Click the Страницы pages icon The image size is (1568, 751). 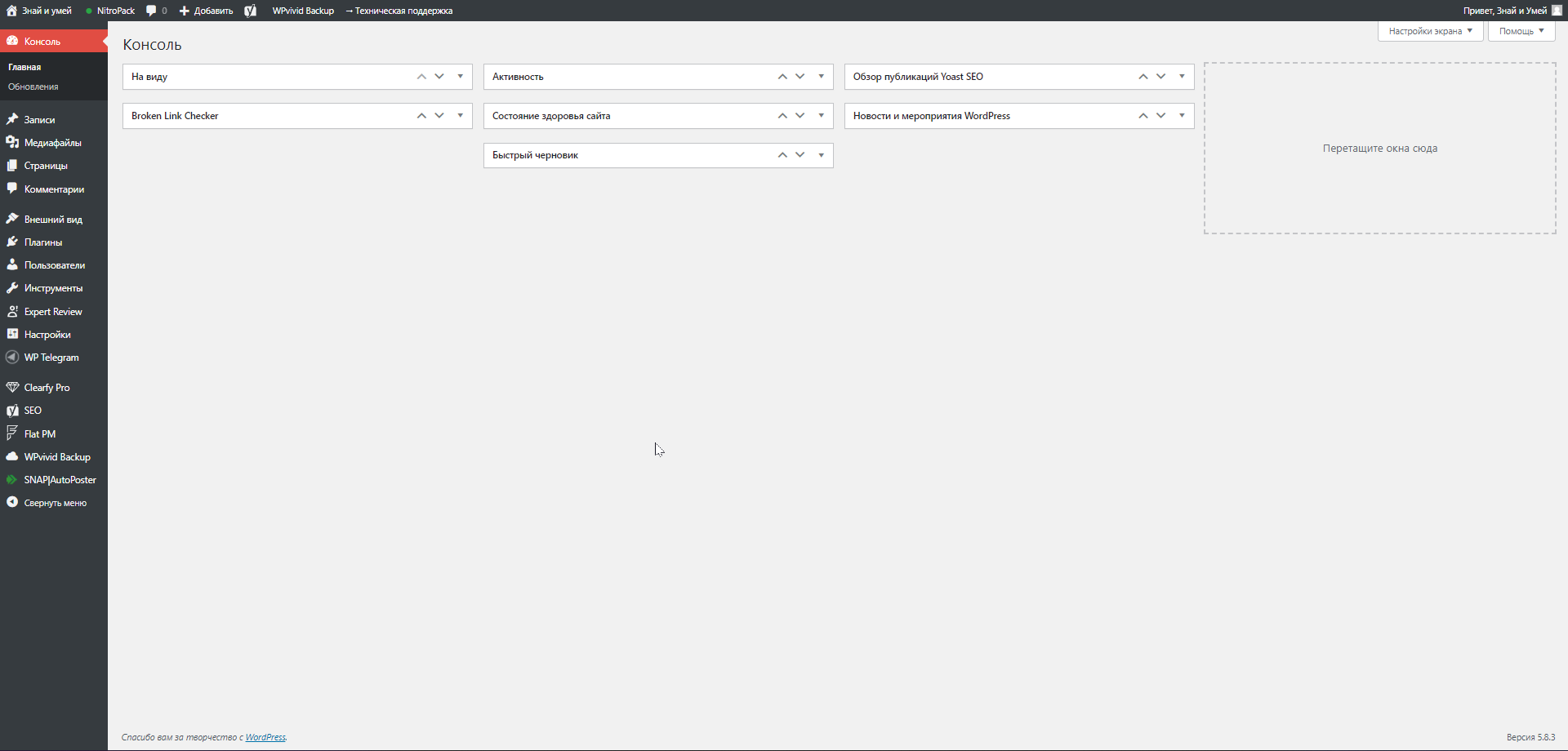[x=12, y=165]
